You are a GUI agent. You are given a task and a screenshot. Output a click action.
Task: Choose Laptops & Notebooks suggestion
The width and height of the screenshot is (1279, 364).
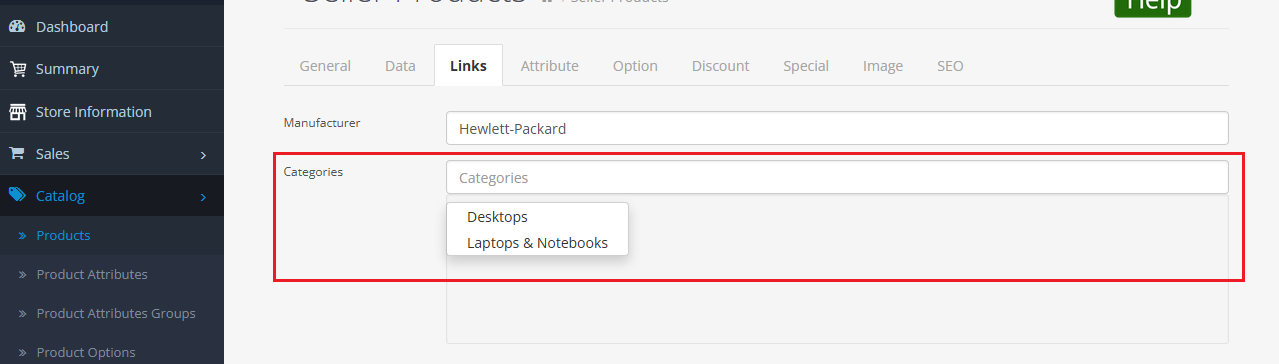point(537,243)
